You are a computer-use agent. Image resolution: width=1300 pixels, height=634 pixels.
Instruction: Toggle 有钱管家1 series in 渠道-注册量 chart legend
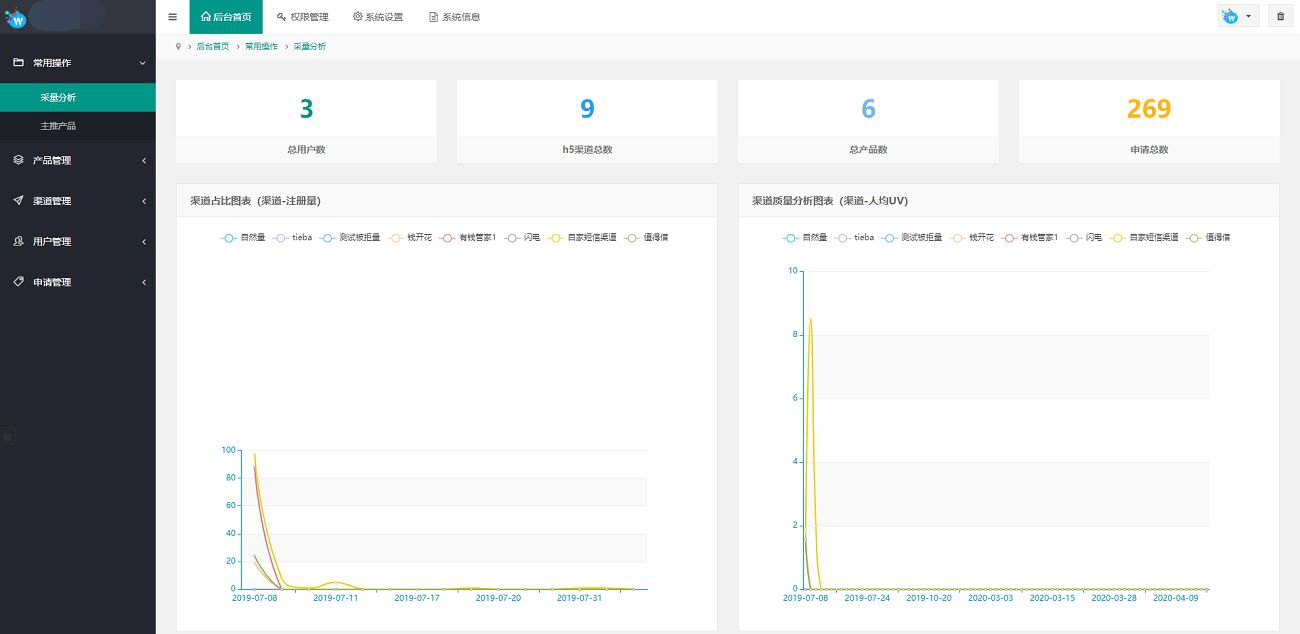click(468, 238)
